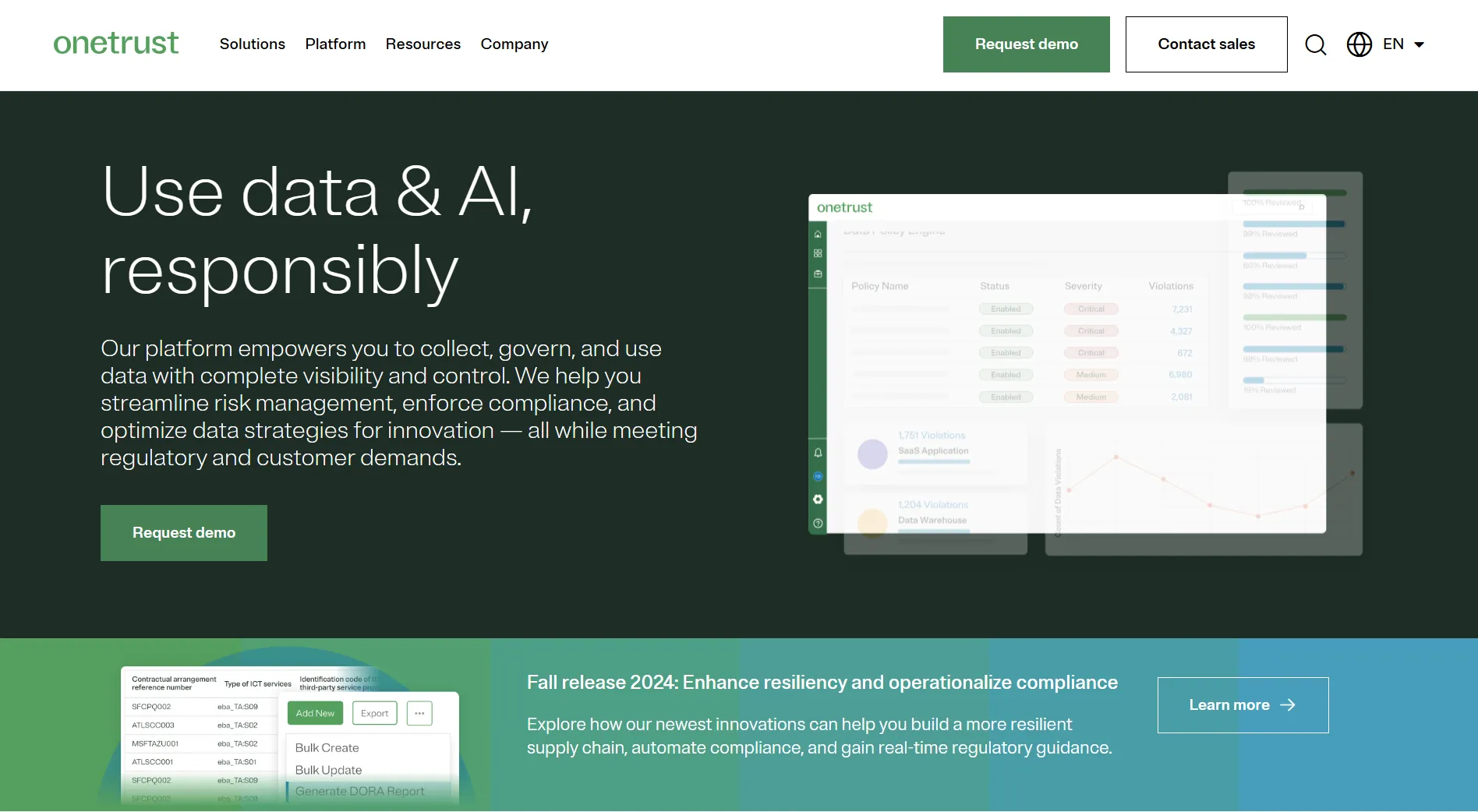
Task: Toggle Enabled on the last policy row
Action: (x=1006, y=397)
